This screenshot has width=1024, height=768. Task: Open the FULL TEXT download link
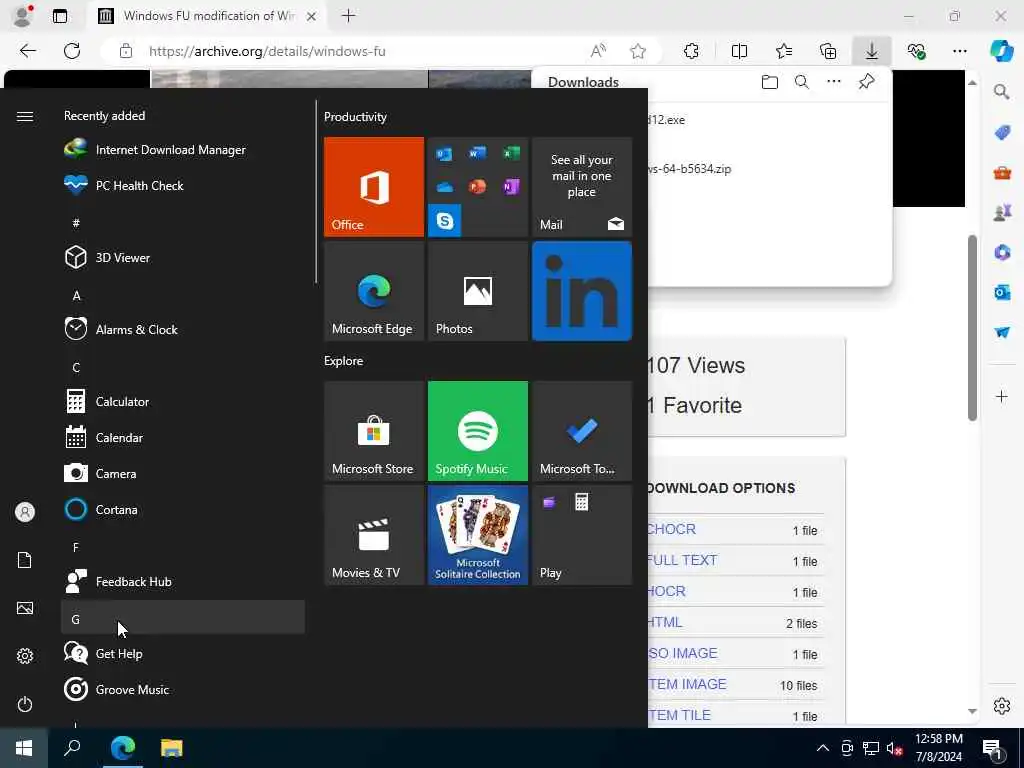point(682,560)
